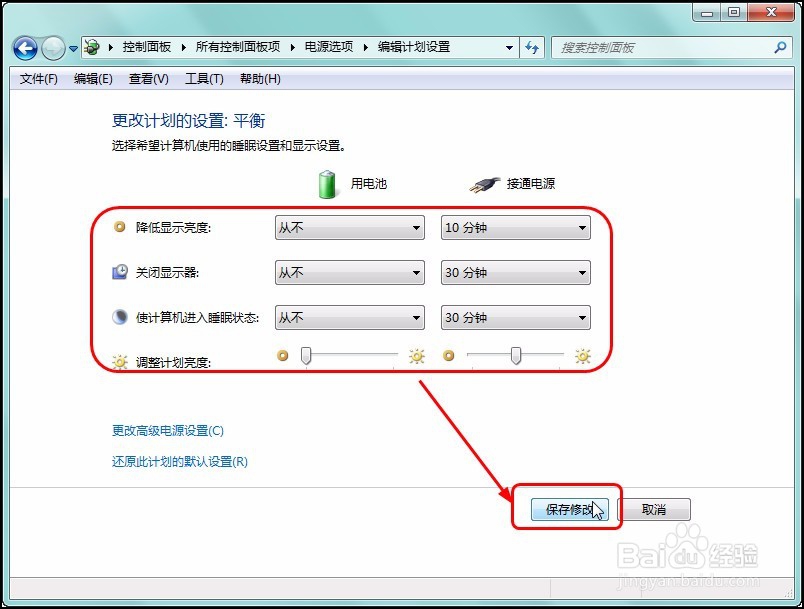
Task: Open the 从不 dropdown for dimming display on battery
Action: [348, 227]
